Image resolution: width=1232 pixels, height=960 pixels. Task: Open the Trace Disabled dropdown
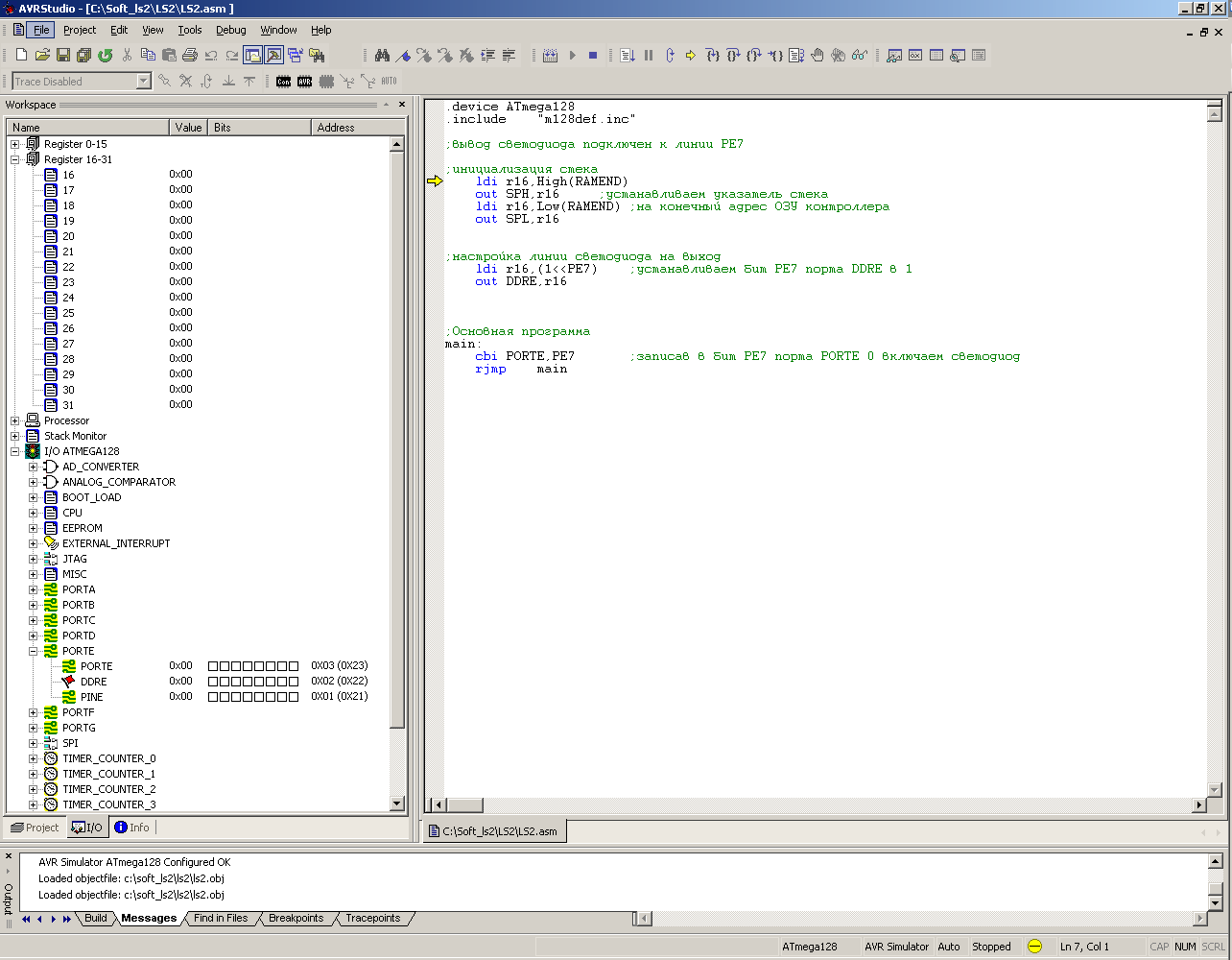144,82
